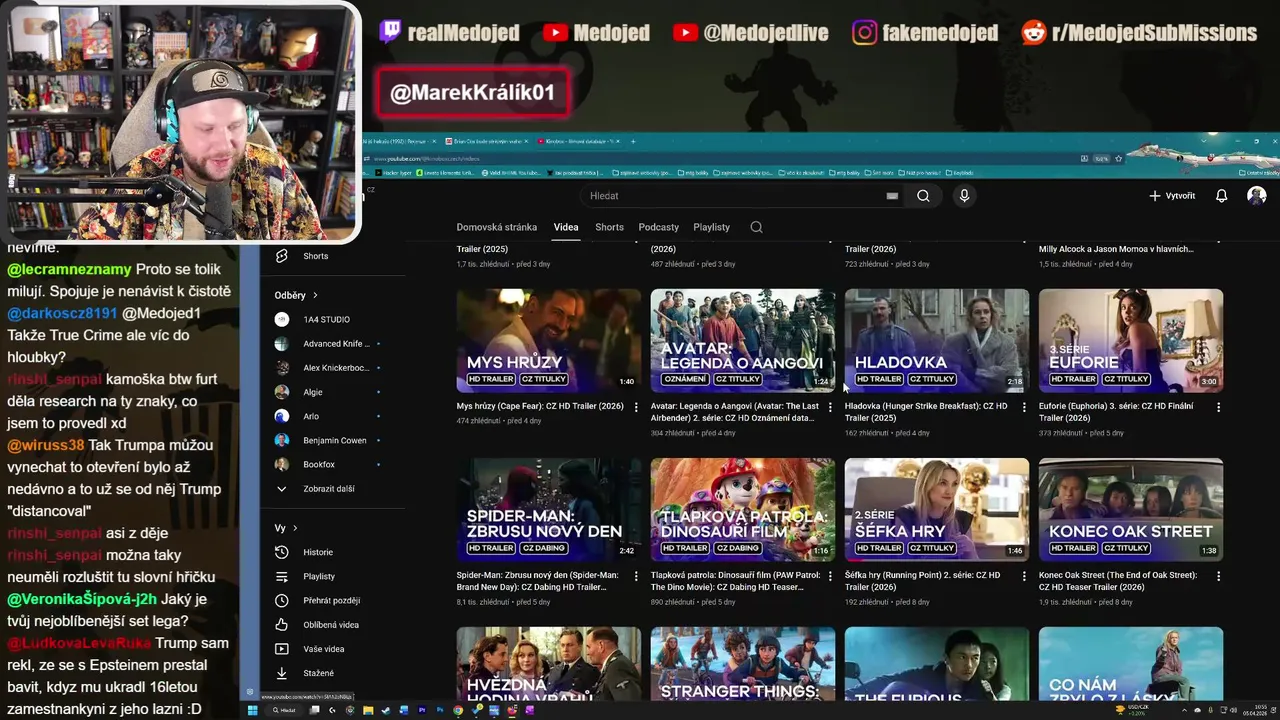Click the YouTube search magnifier button
The width and height of the screenshot is (1280, 720).
[x=923, y=196]
